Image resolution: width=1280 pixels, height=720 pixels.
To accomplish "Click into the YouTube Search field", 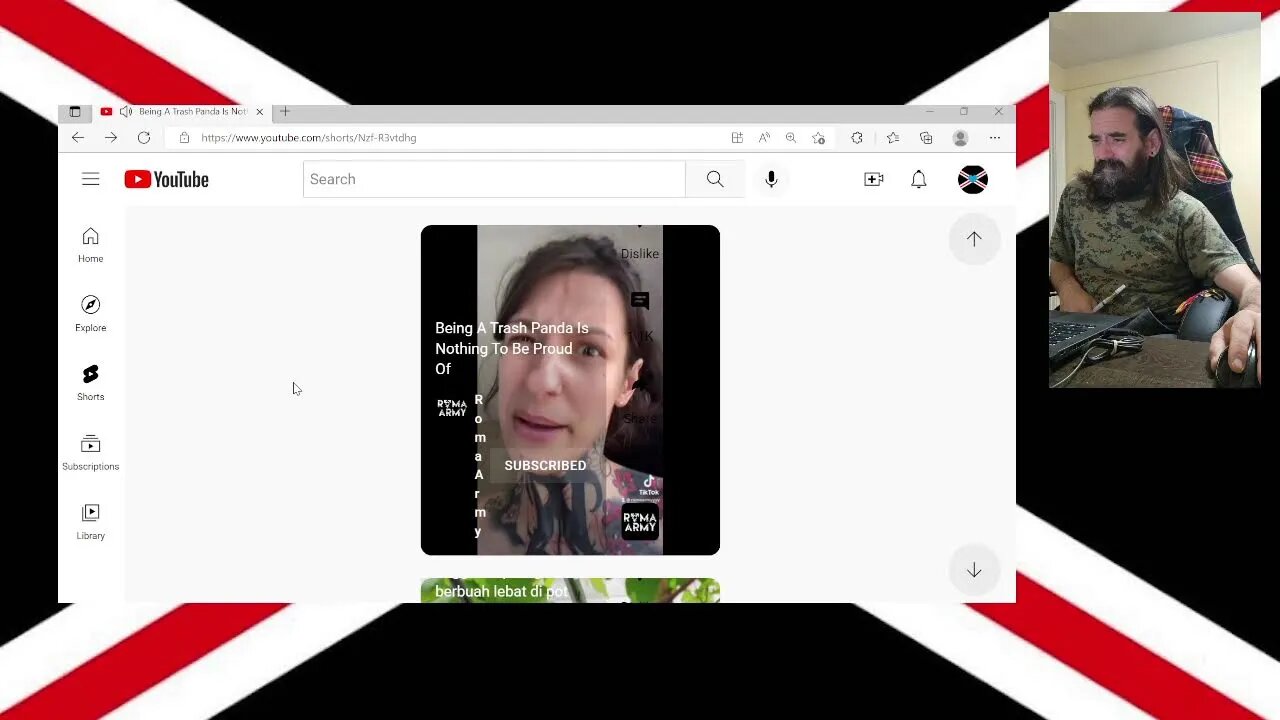I will (x=494, y=179).
